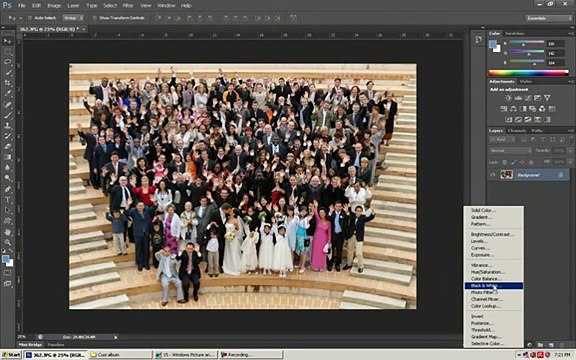This screenshot has width=576, height=360.
Task: Open the layer Kind filter dropdown
Action: tap(503, 140)
